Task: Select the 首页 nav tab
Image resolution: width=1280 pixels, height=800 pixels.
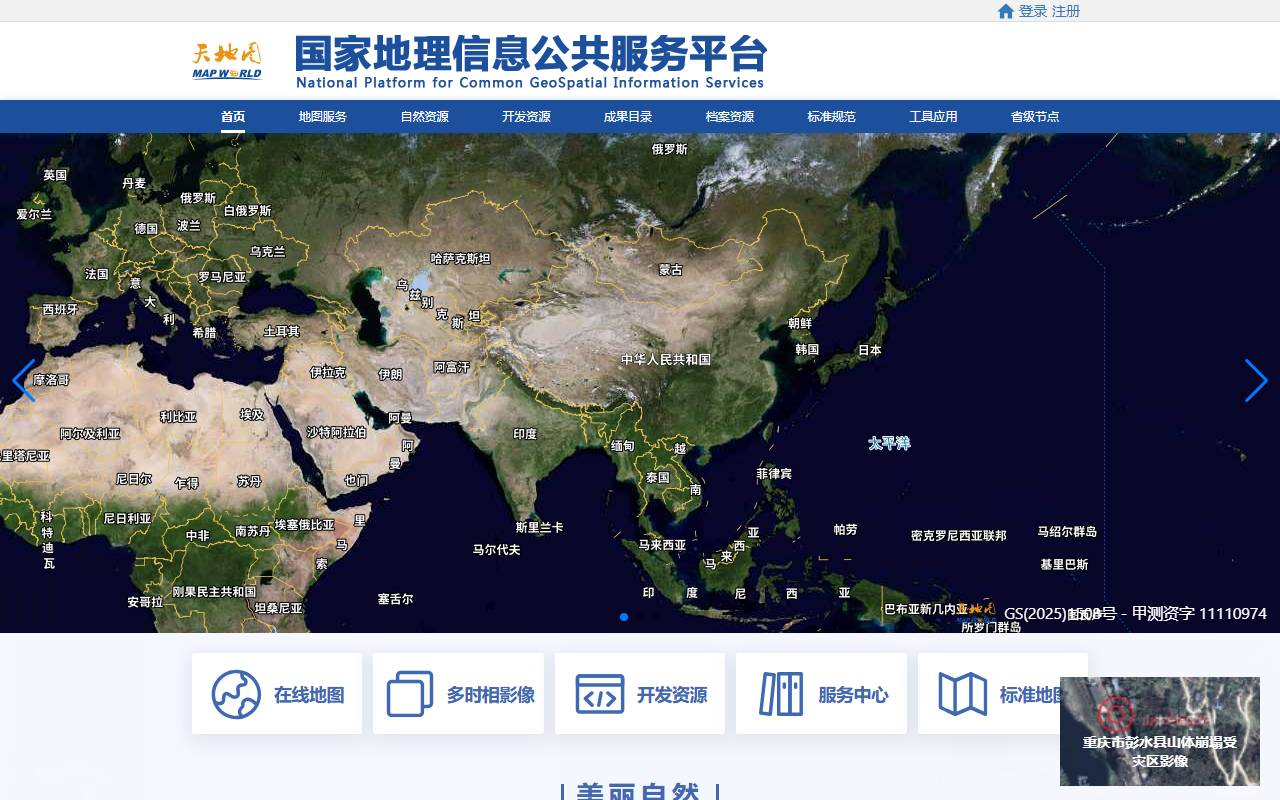Action: coord(233,116)
